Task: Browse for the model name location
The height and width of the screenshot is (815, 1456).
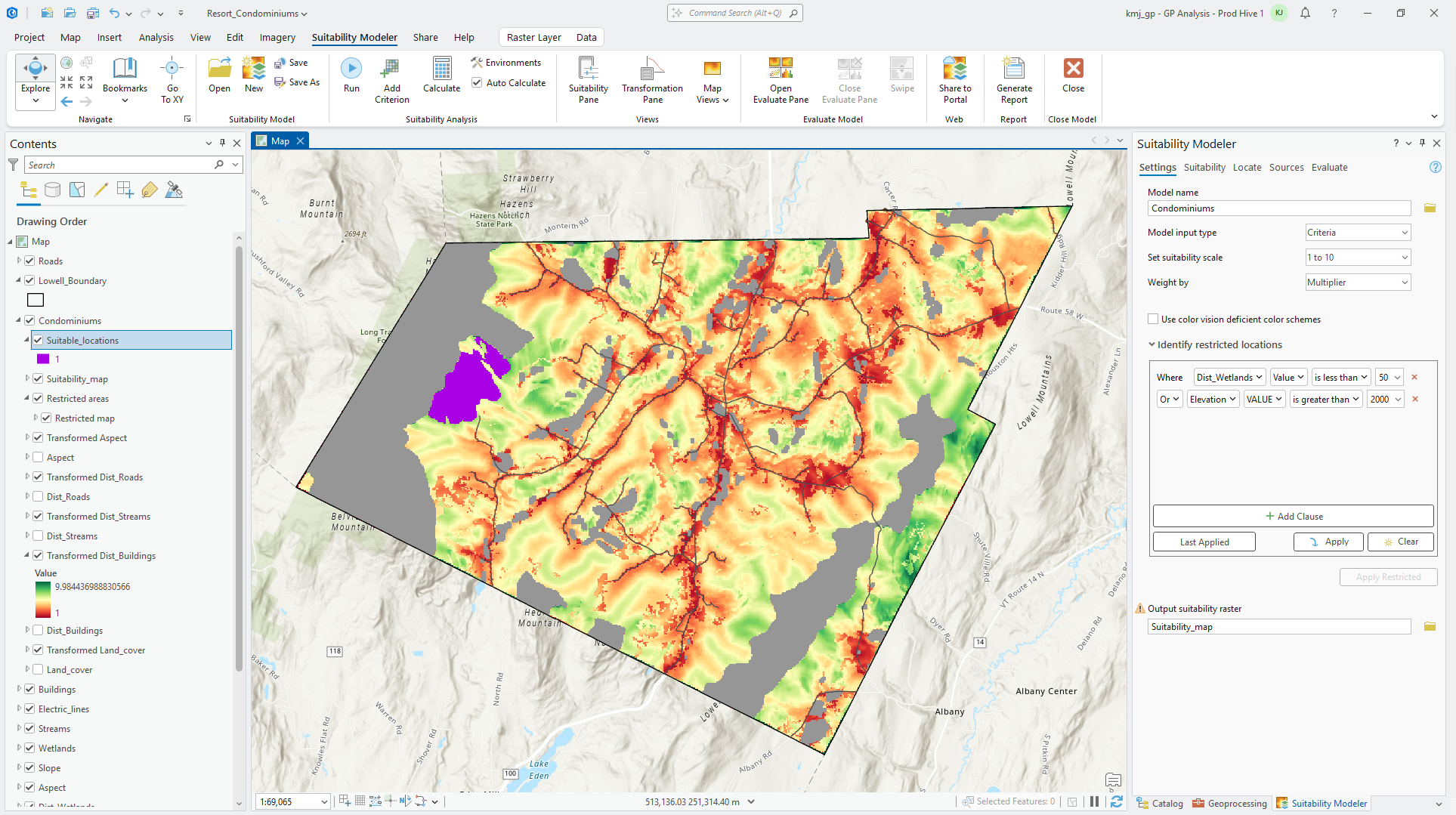Action: tap(1430, 208)
